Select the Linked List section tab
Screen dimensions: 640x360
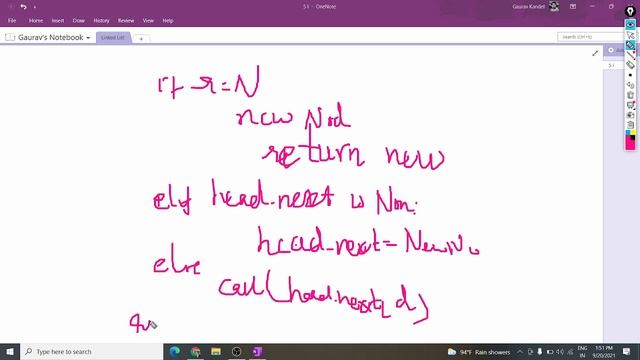pos(113,38)
